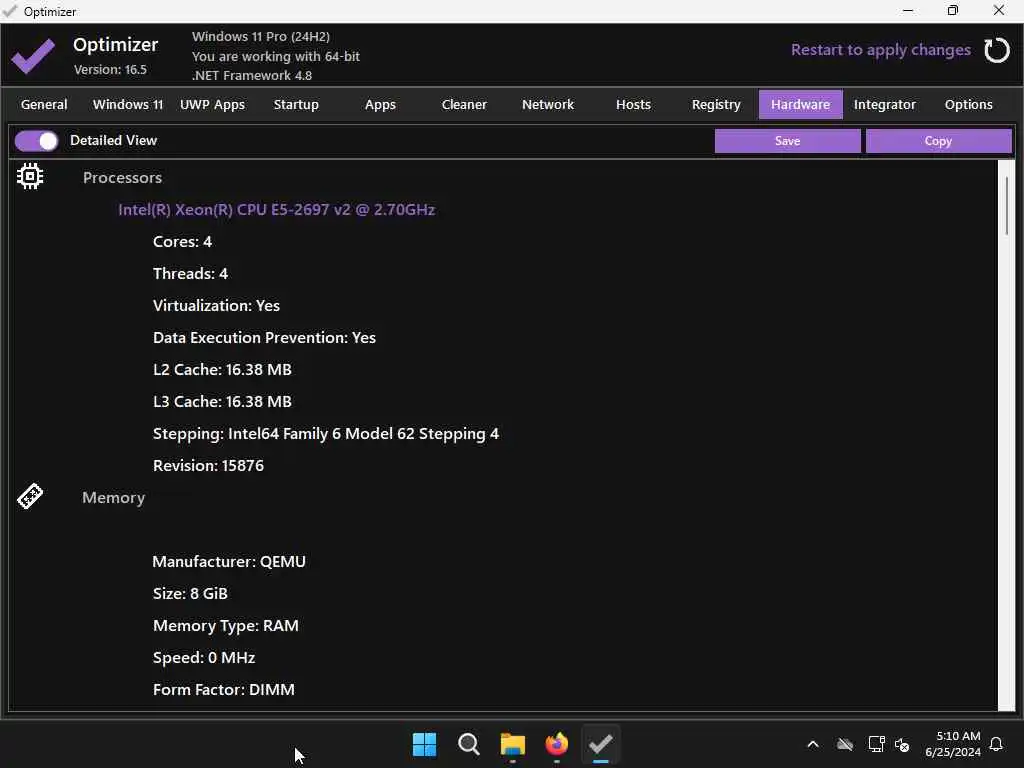Click the hardware list vertical scrollbar
This screenshot has height=768, width=1024.
(1006, 205)
